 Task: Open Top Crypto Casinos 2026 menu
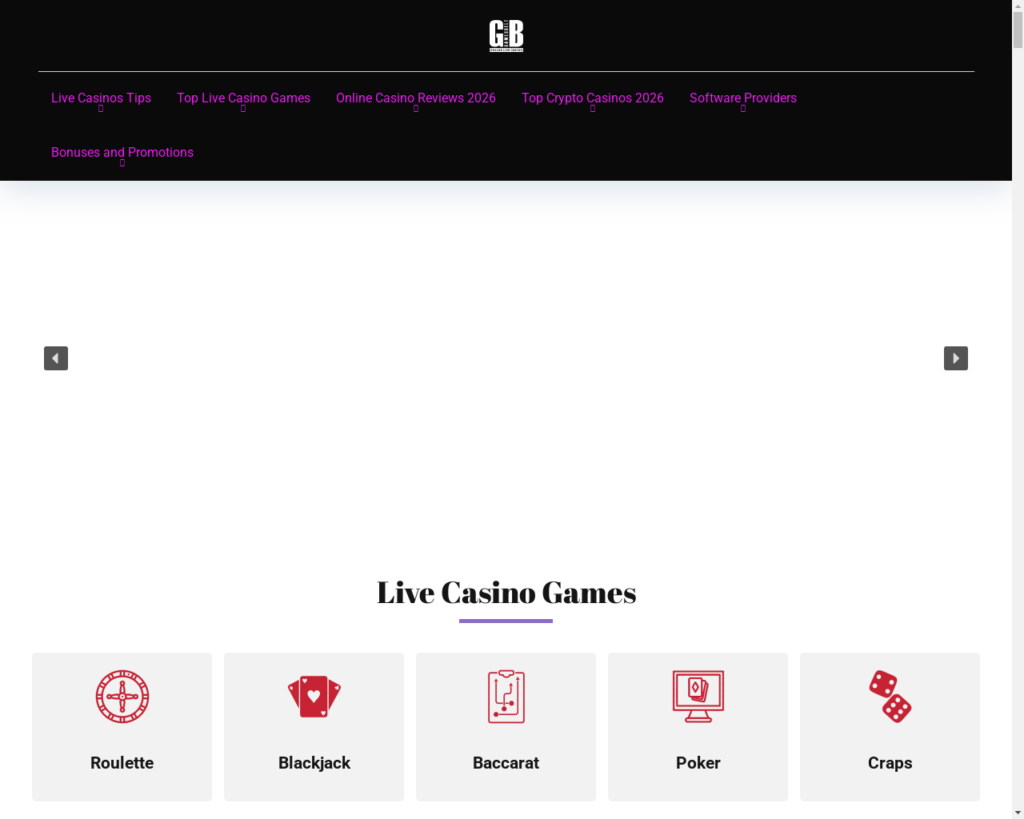pyautogui.click(x=592, y=98)
